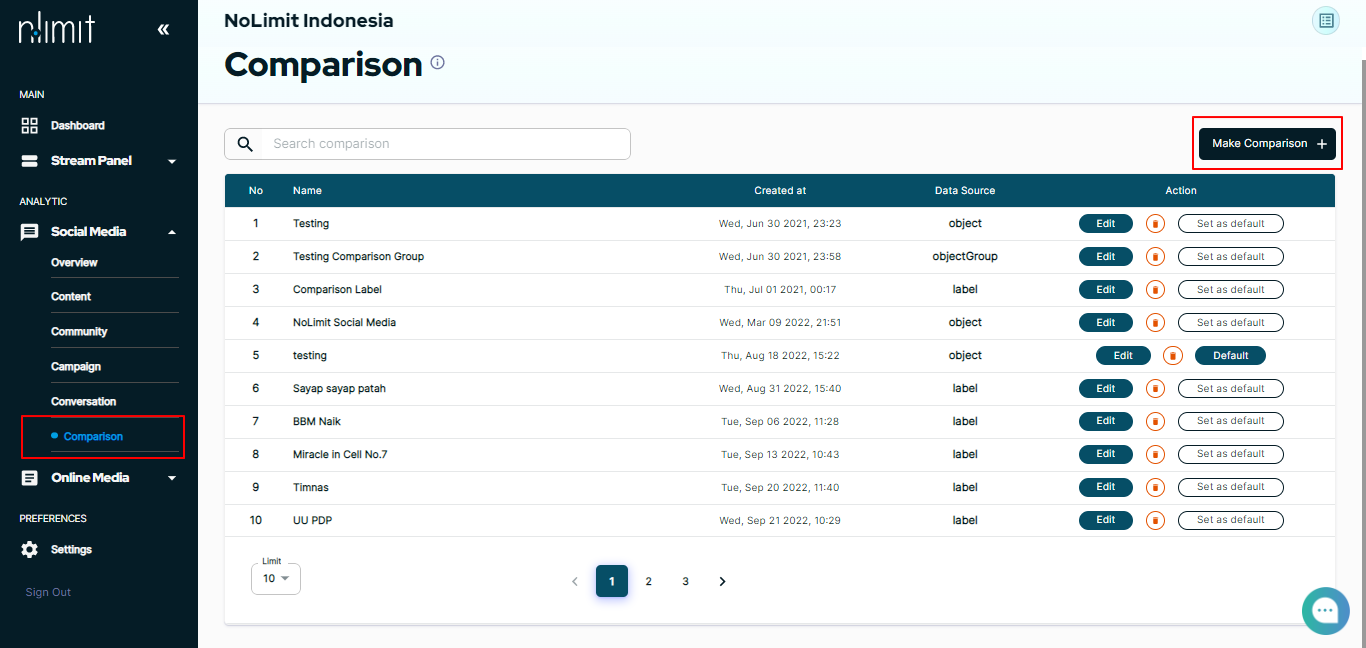Click the Search comparison input field

pos(428,144)
